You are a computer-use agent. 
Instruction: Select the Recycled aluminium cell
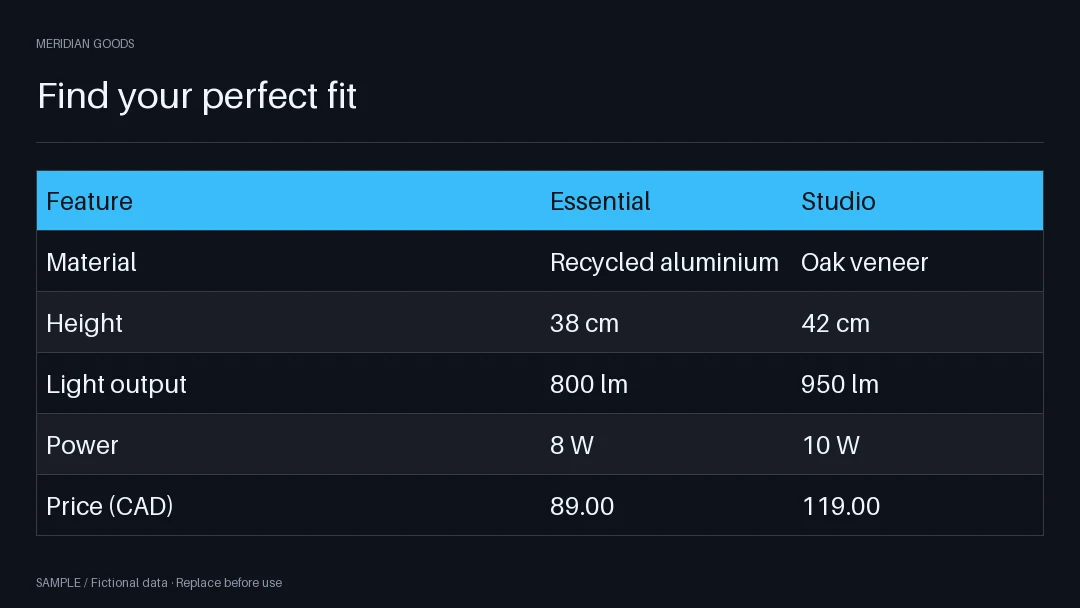coord(664,262)
